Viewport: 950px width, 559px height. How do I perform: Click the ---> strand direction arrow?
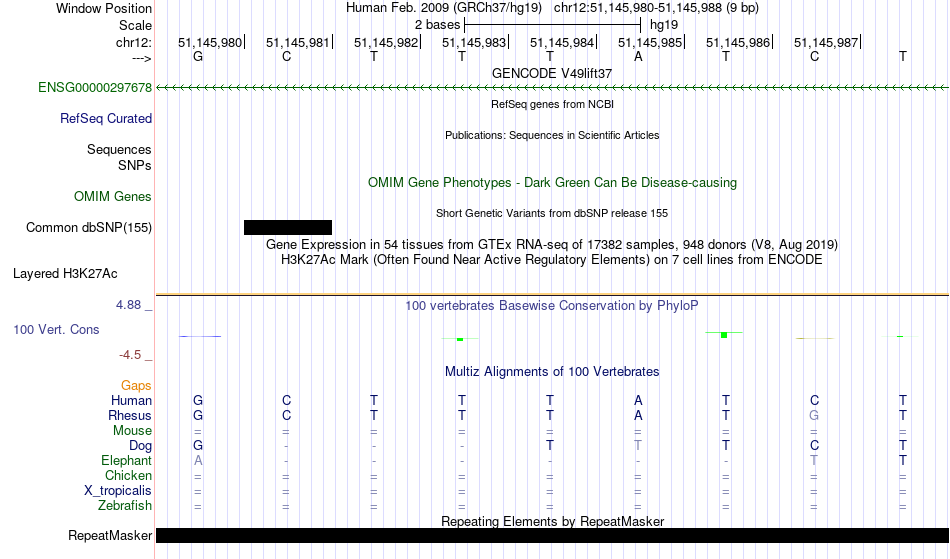pos(142,58)
